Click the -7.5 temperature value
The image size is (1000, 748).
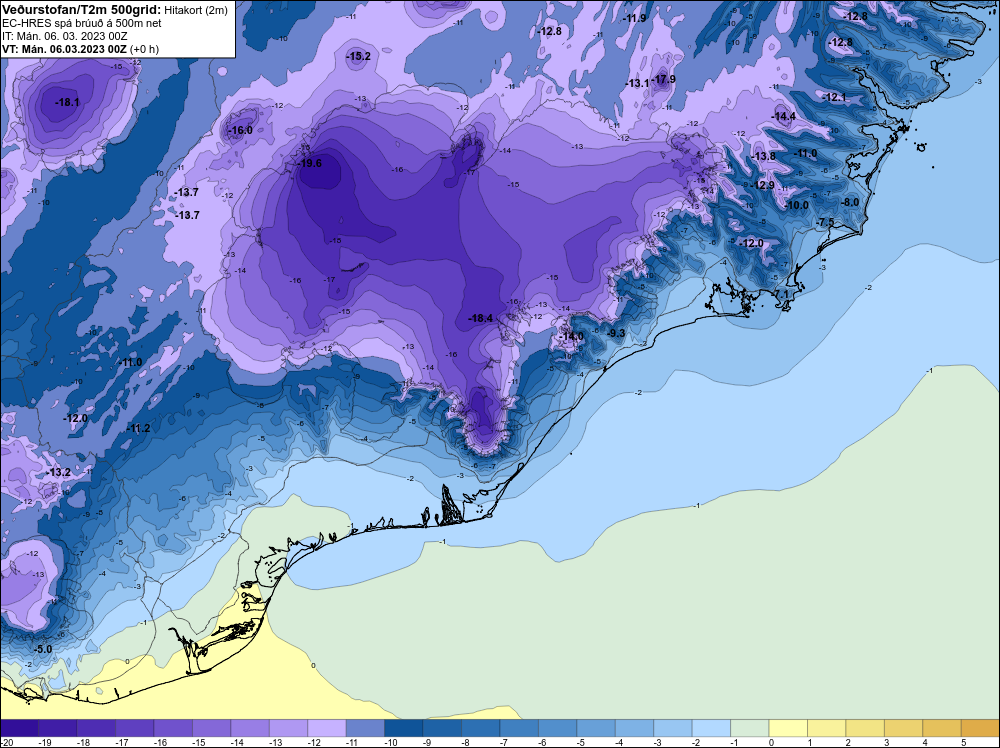pos(826,222)
